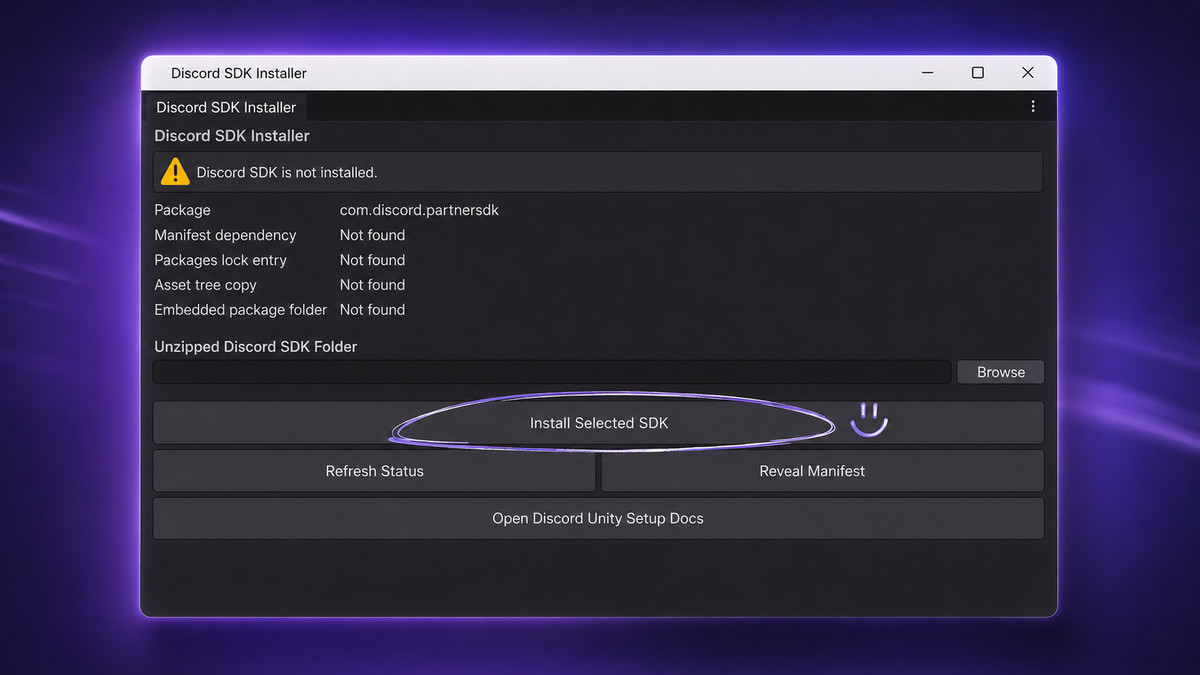Click the 'Not found' value for Manifest dependency
Image resolution: width=1200 pixels, height=675 pixels.
tap(372, 235)
